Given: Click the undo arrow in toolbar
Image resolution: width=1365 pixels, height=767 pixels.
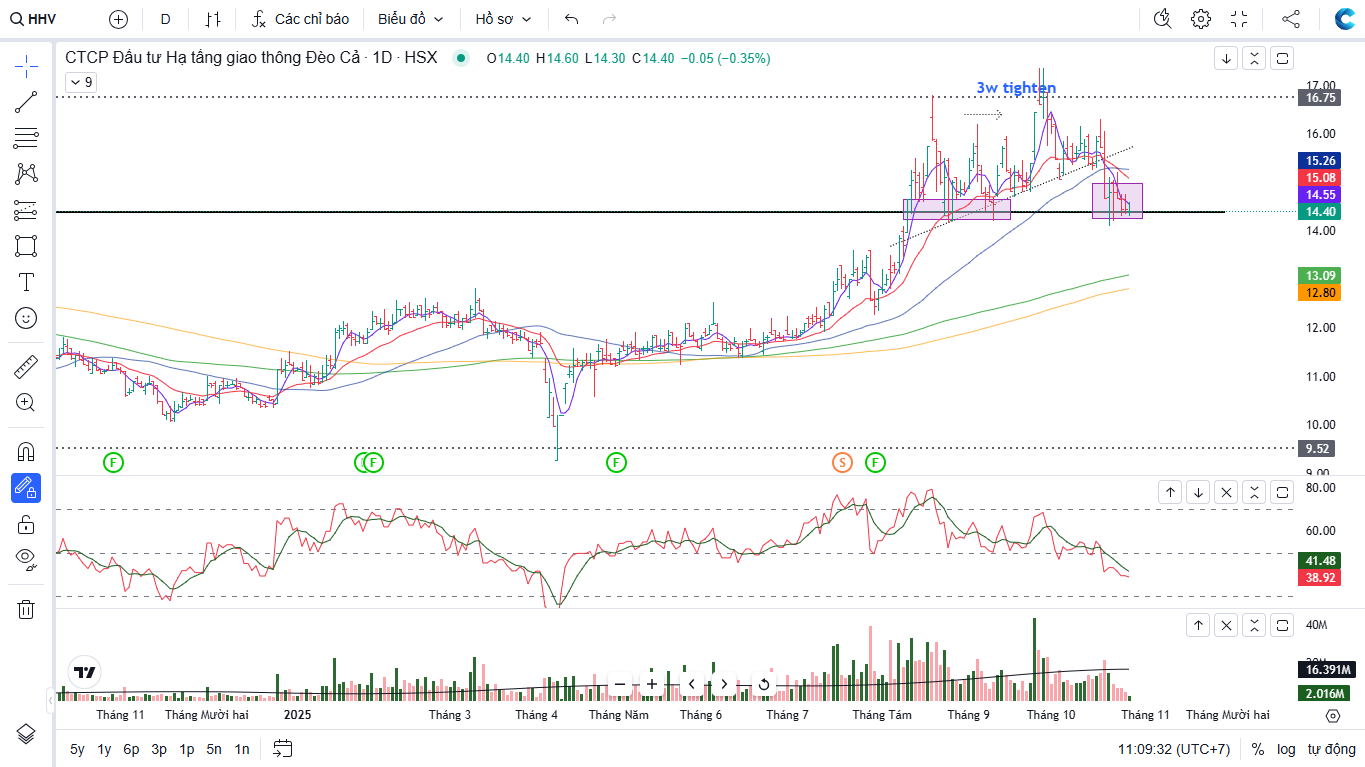Looking at the screenshot, I should 571,19.
